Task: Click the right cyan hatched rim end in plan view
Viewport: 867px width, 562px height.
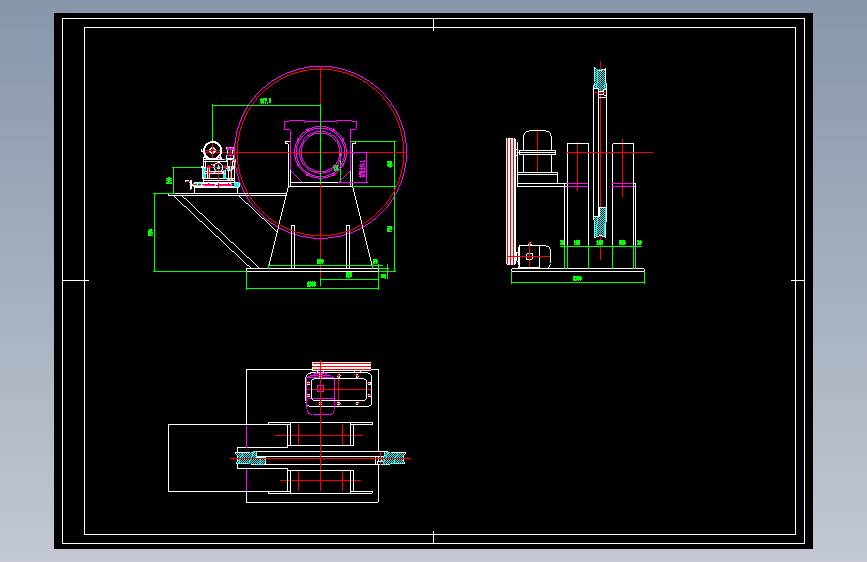Action: (394, 459)
